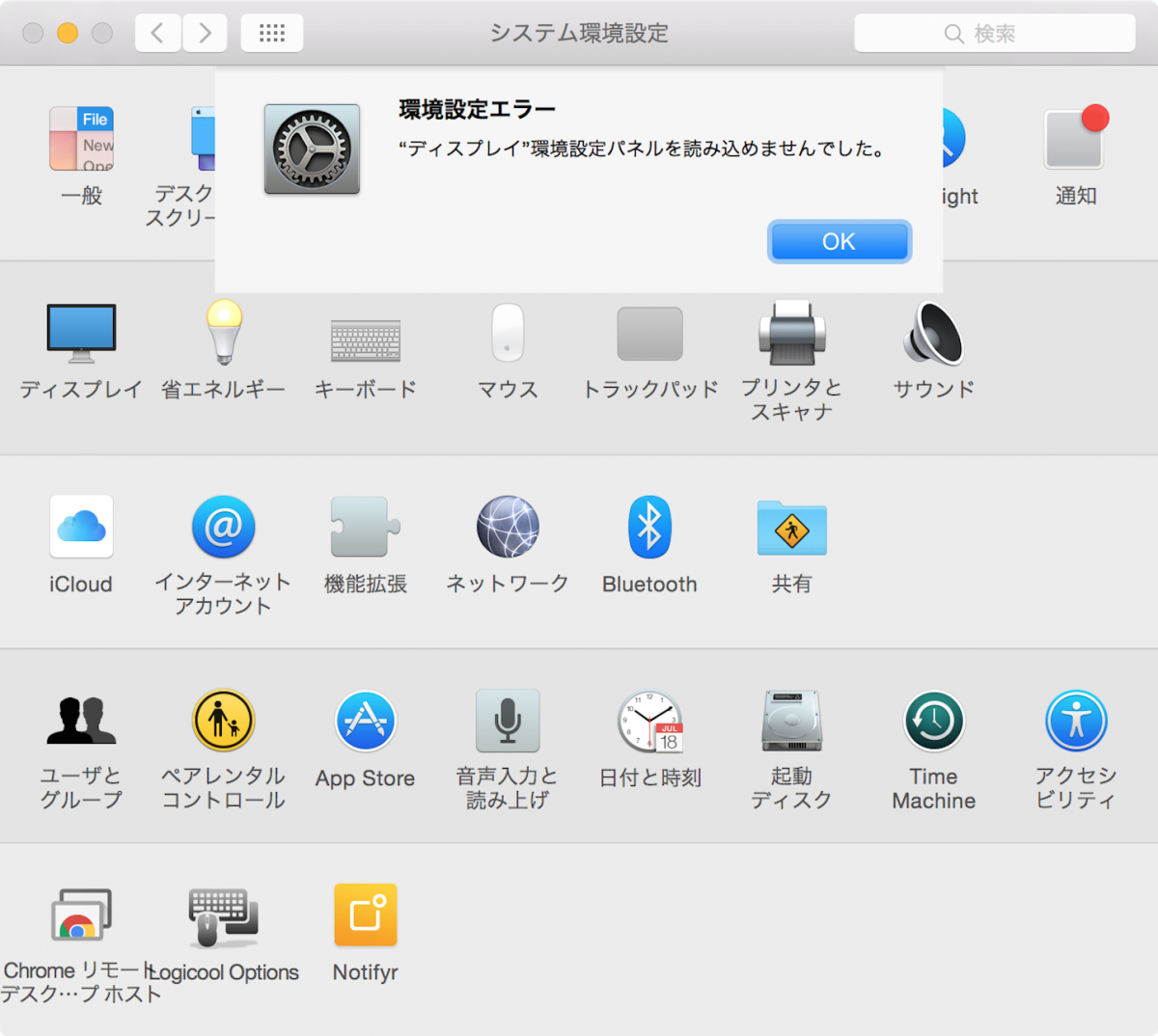
Task: Show all preference panes via grid button
Action: click(271, 32)
